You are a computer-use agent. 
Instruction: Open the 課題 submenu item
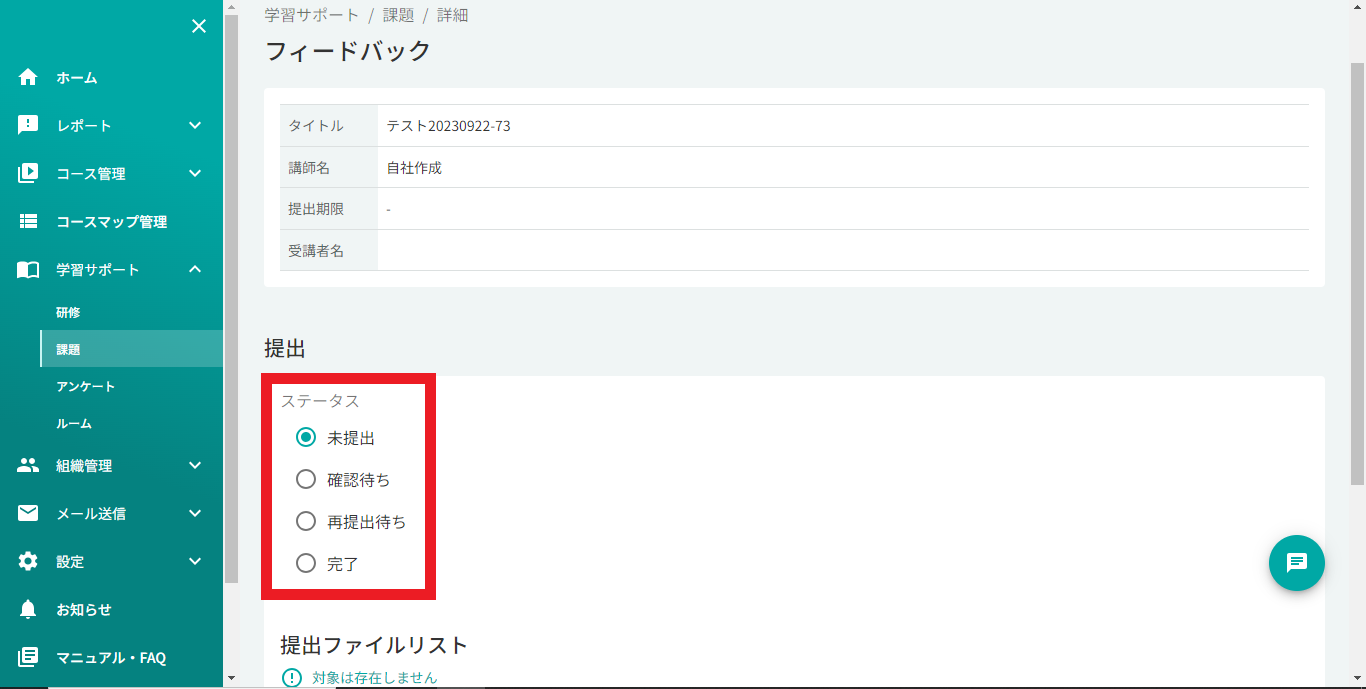tap(68, 349)
